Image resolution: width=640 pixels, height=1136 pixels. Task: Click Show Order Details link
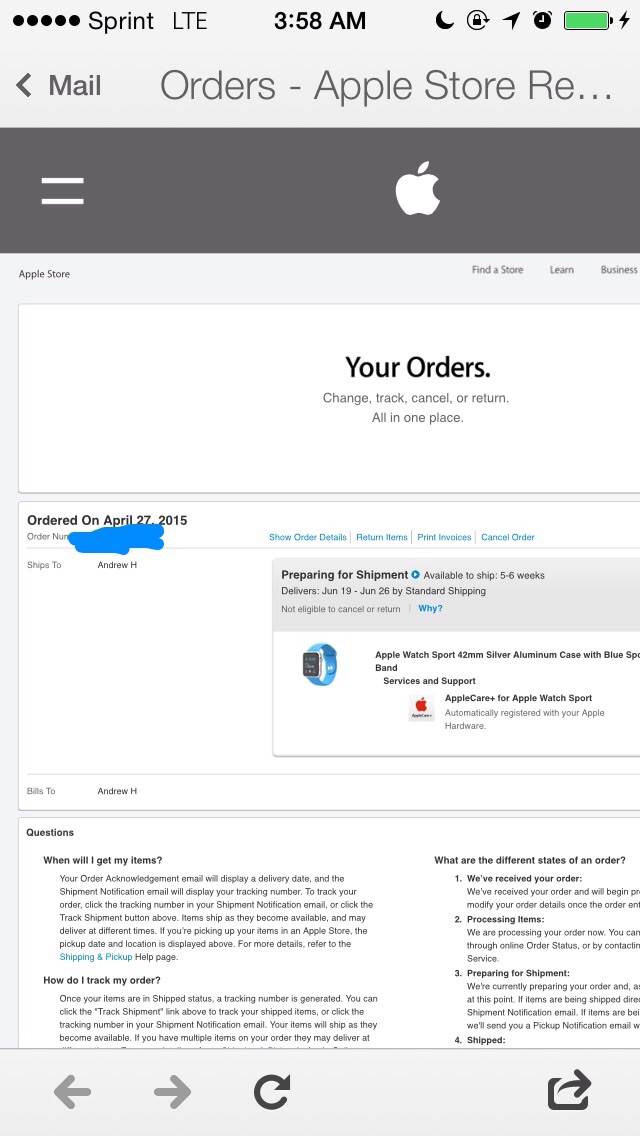(307, 537)
